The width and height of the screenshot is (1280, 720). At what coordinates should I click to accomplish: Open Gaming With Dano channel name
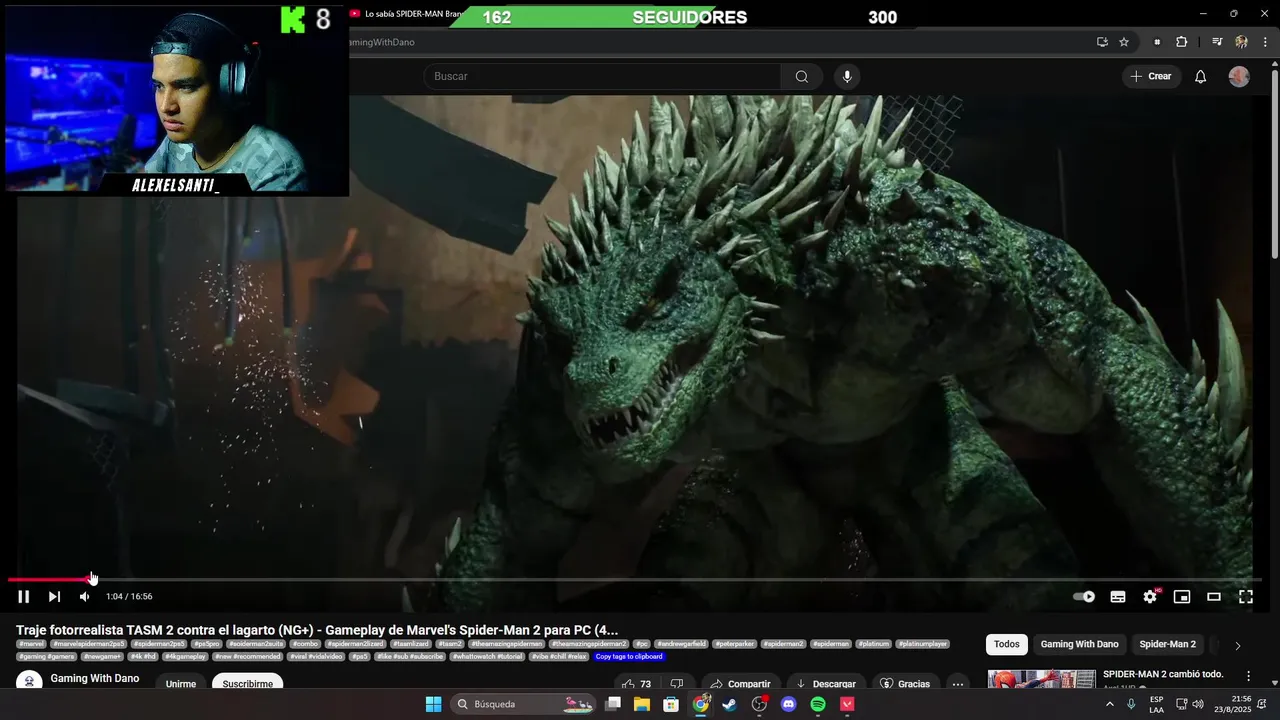click(x=95, y=678)
